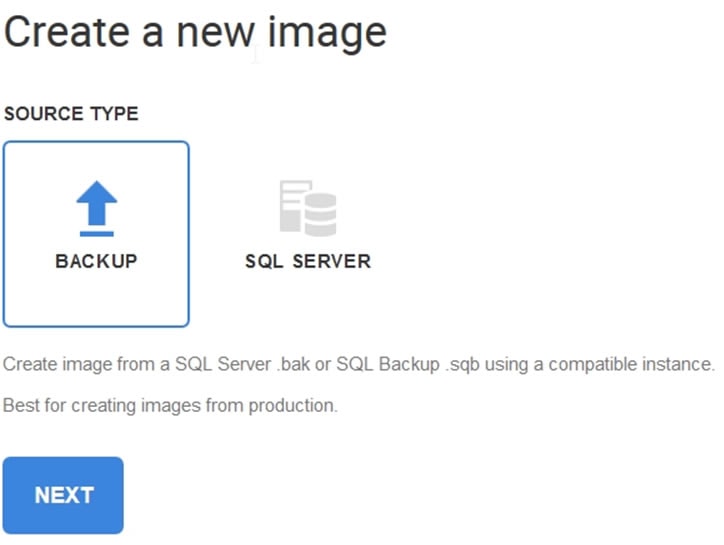Click the word "image" in the page title
This screenshot has height=545, width=724.
click(x=325, y=32)
